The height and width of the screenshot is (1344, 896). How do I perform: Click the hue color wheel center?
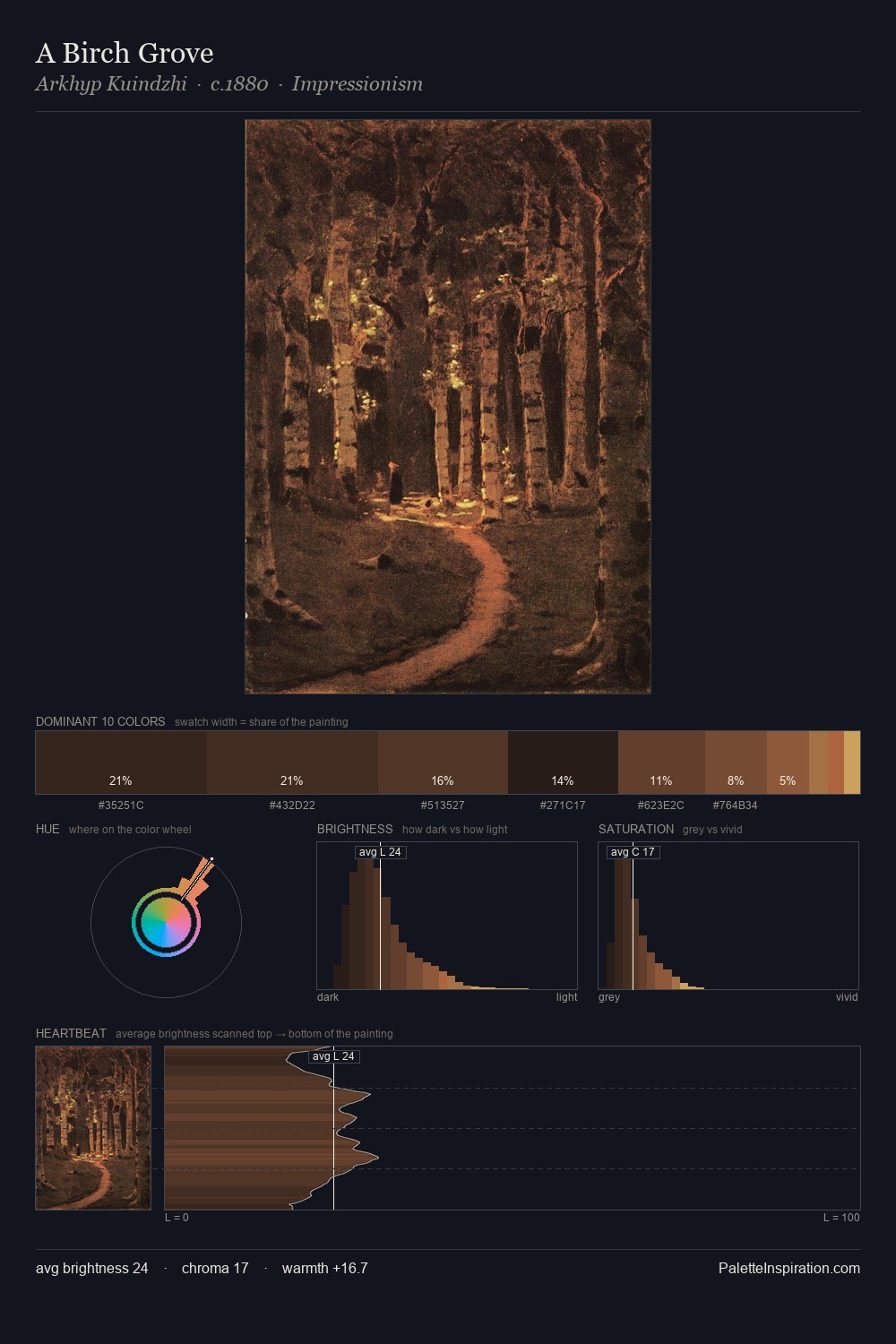click(x=166, y=922)
